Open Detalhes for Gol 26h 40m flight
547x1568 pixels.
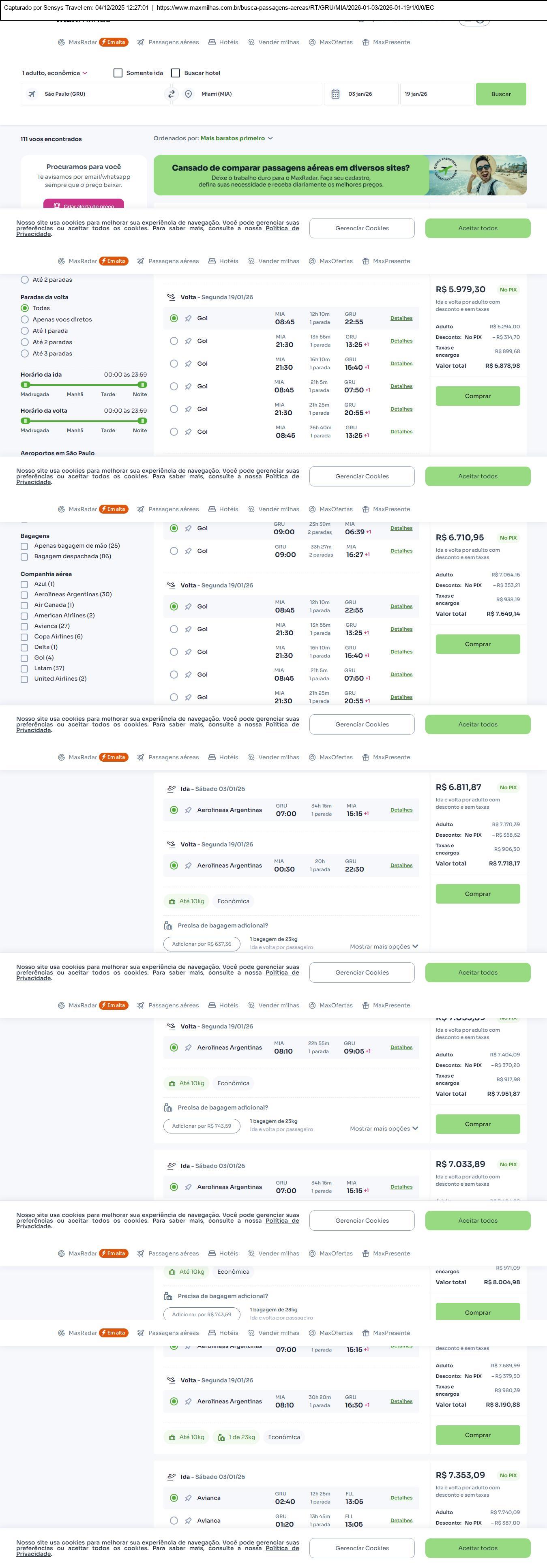click(x=401, y=432)
